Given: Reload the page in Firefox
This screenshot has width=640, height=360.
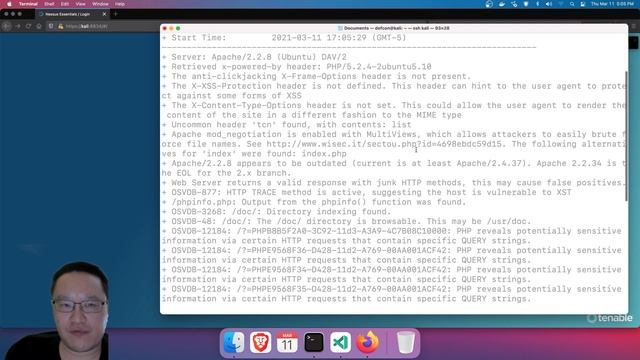Looking at the screenshot, I should (x=28, y=26).
